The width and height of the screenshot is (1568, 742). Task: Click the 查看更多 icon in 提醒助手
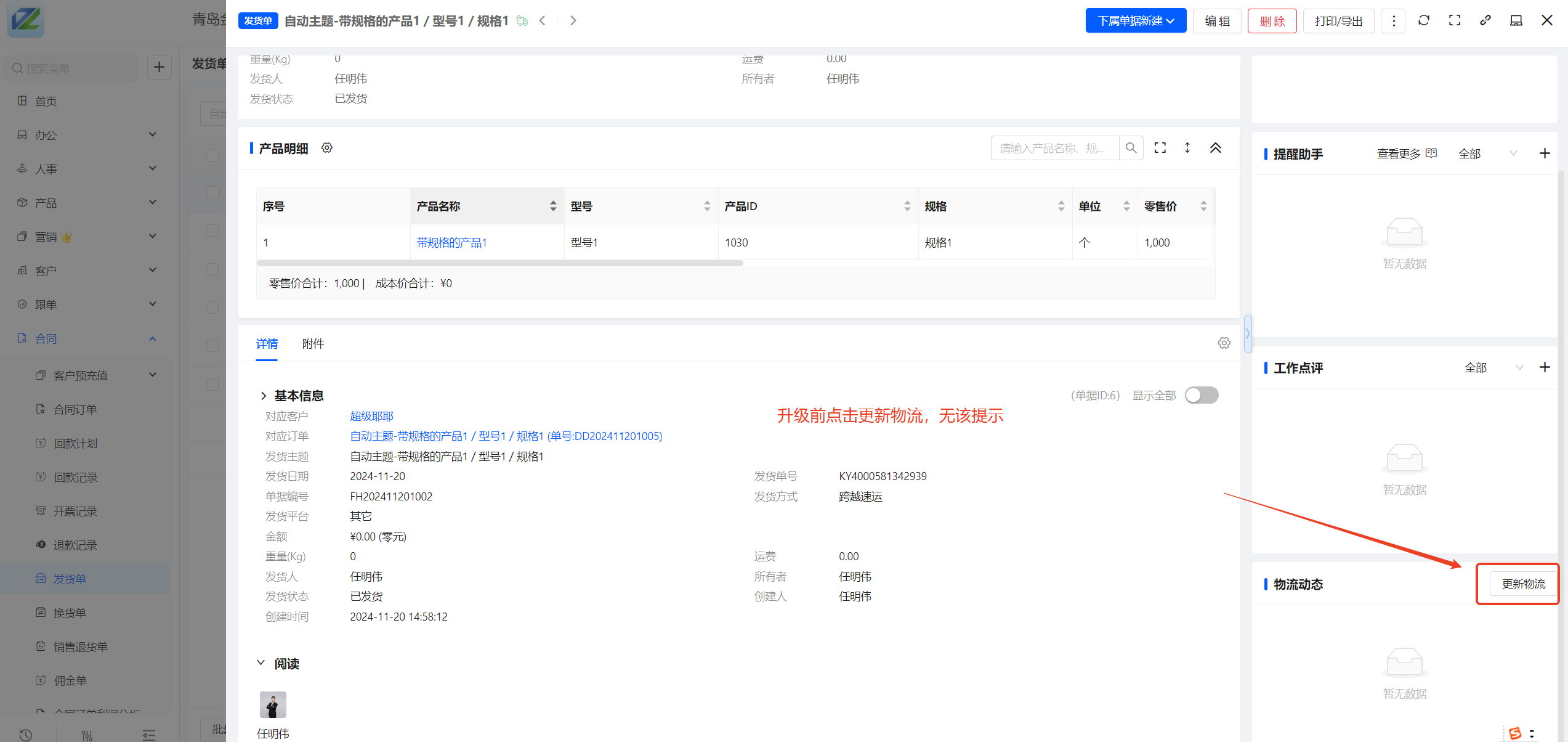[1431, 153]
